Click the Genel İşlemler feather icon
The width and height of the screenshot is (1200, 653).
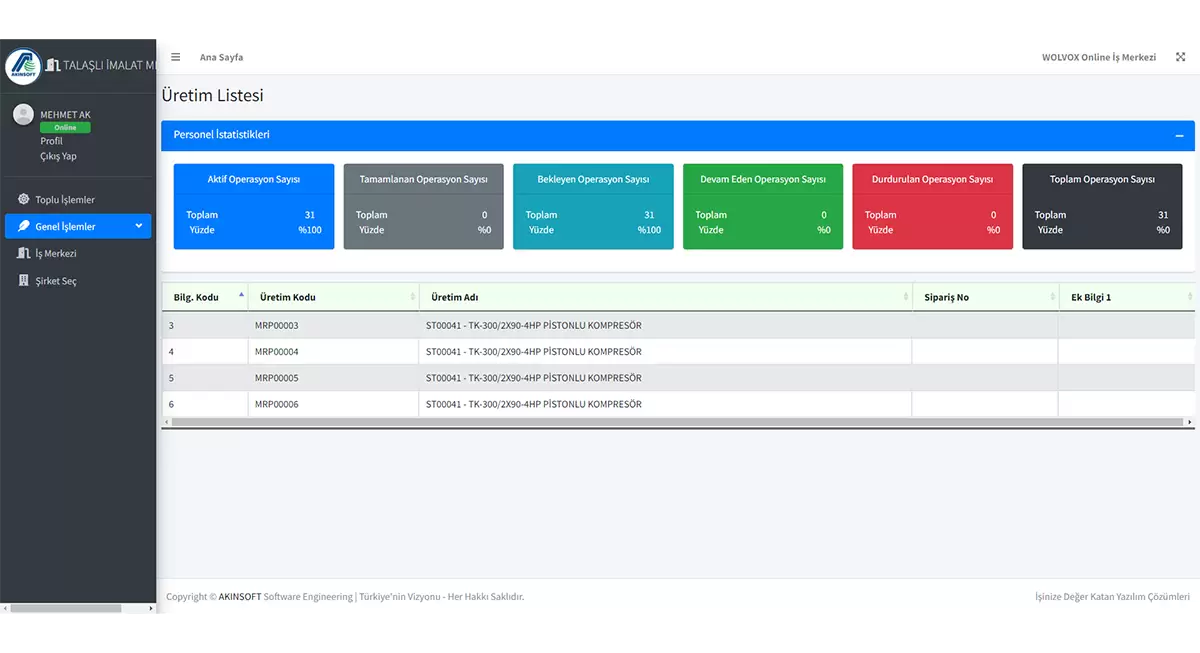24,227
